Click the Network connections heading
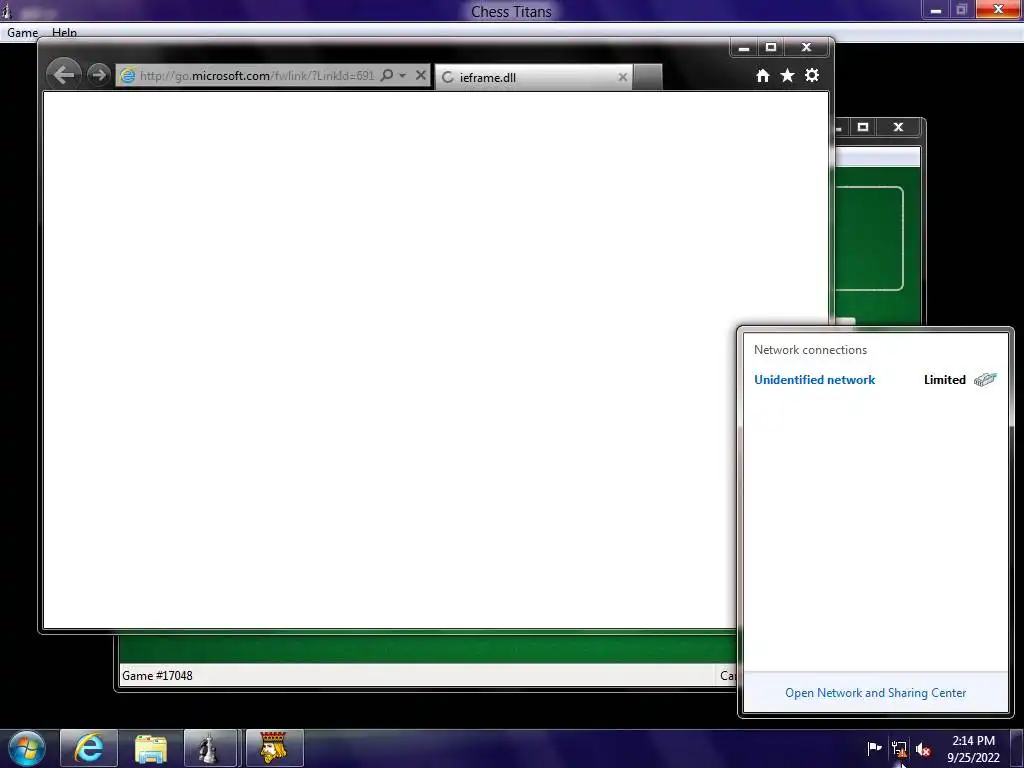Screen dimensions: 1024x768 810,349
